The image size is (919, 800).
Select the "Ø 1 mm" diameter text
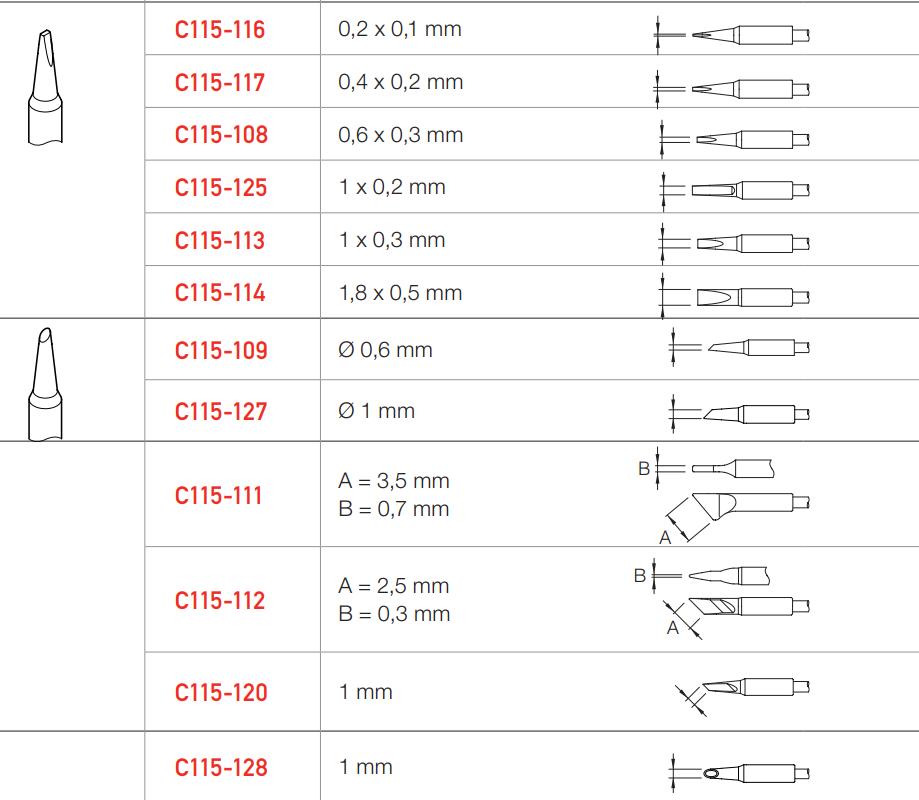point(376,411)
